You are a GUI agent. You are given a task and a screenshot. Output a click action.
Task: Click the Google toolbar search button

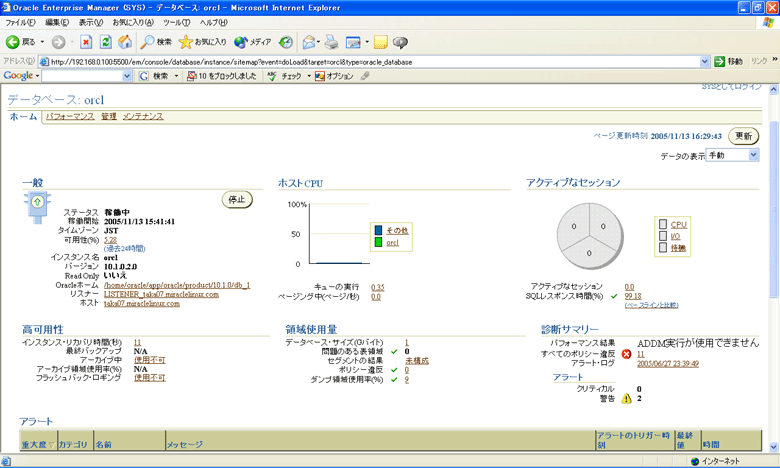(155, 76)
